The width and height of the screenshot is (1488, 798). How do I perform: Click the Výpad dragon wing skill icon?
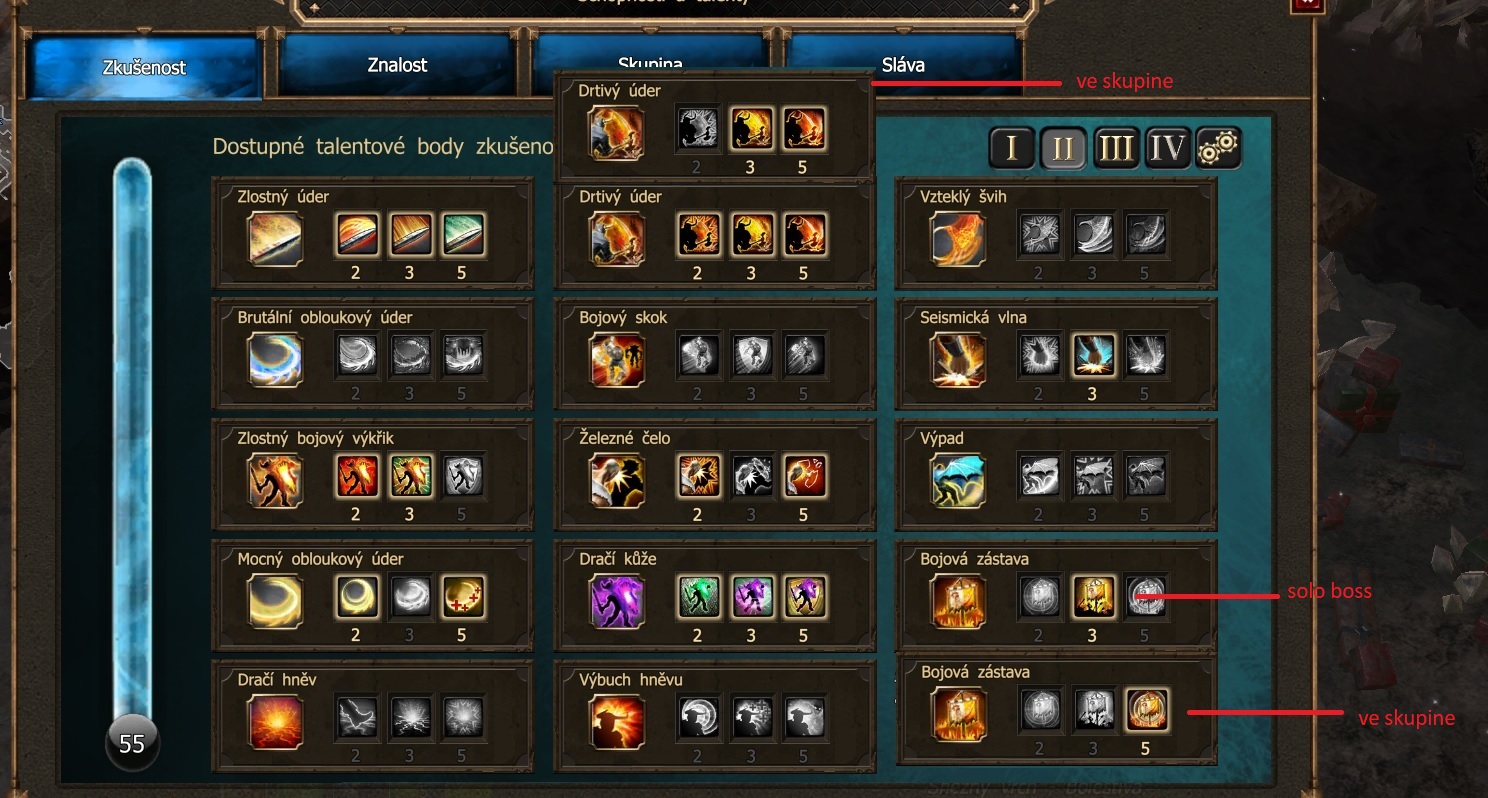point(958,480)
